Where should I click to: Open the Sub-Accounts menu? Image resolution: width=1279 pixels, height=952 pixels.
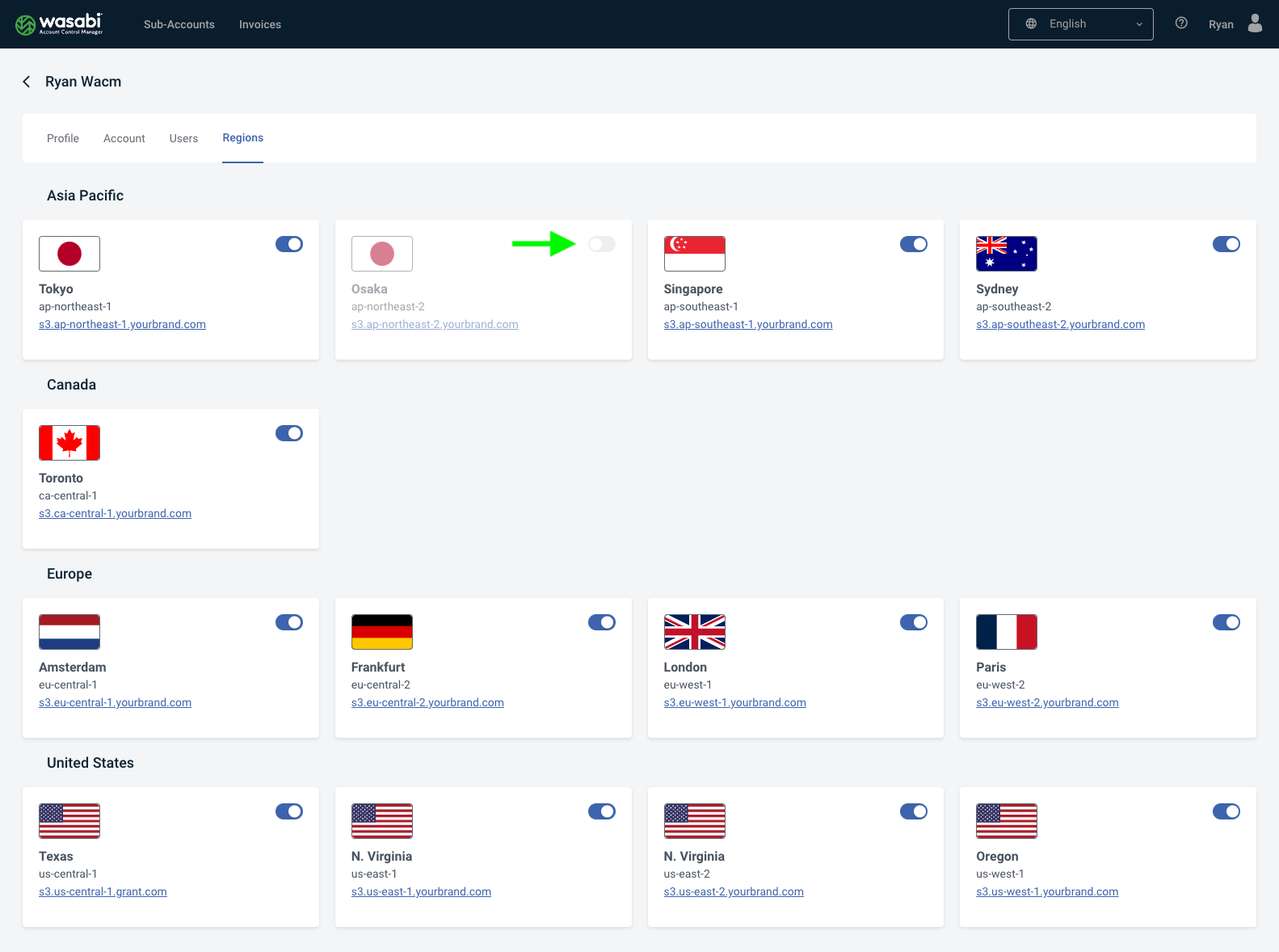tap(179, 24)
